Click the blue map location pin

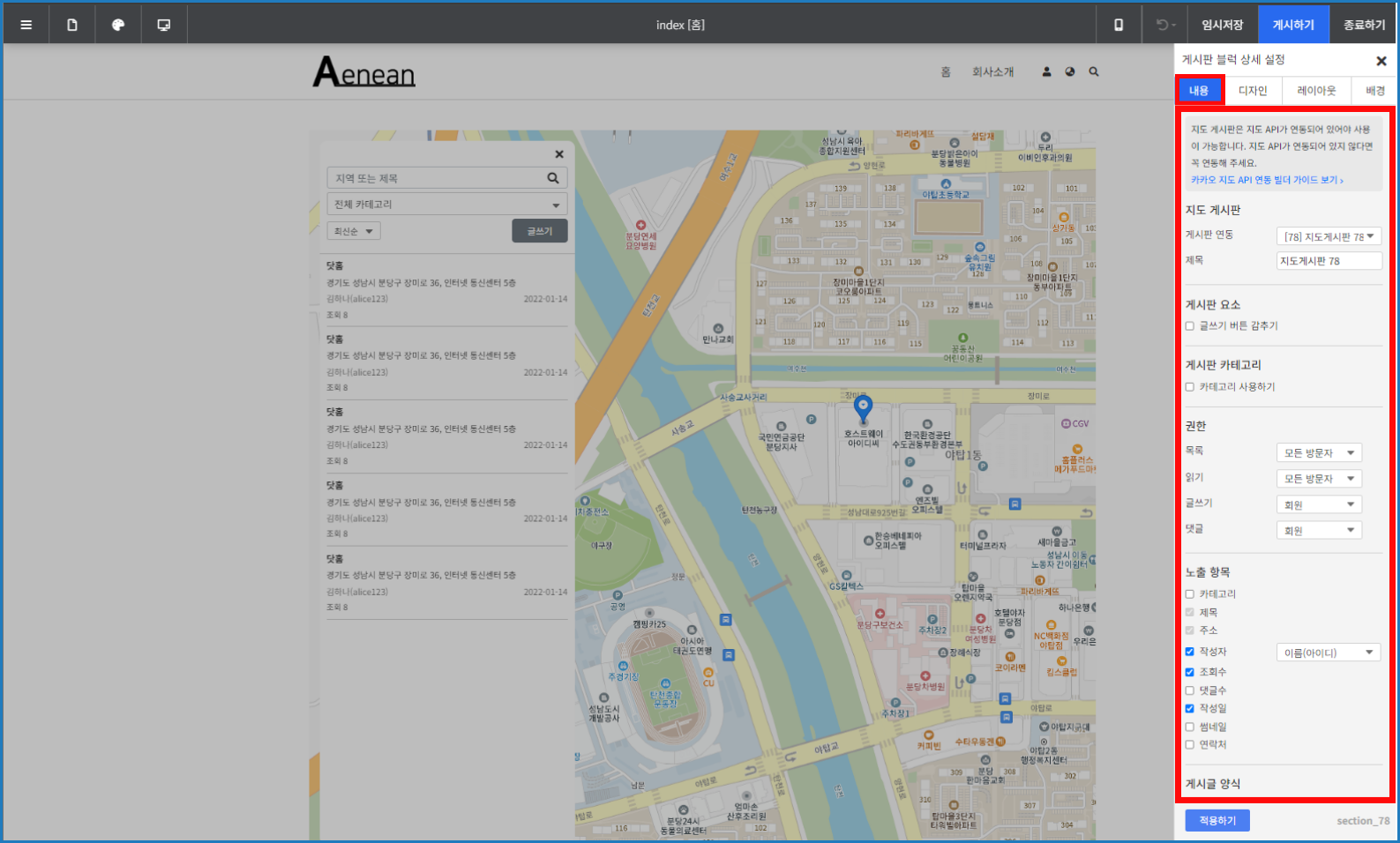[x=863, y=409]
